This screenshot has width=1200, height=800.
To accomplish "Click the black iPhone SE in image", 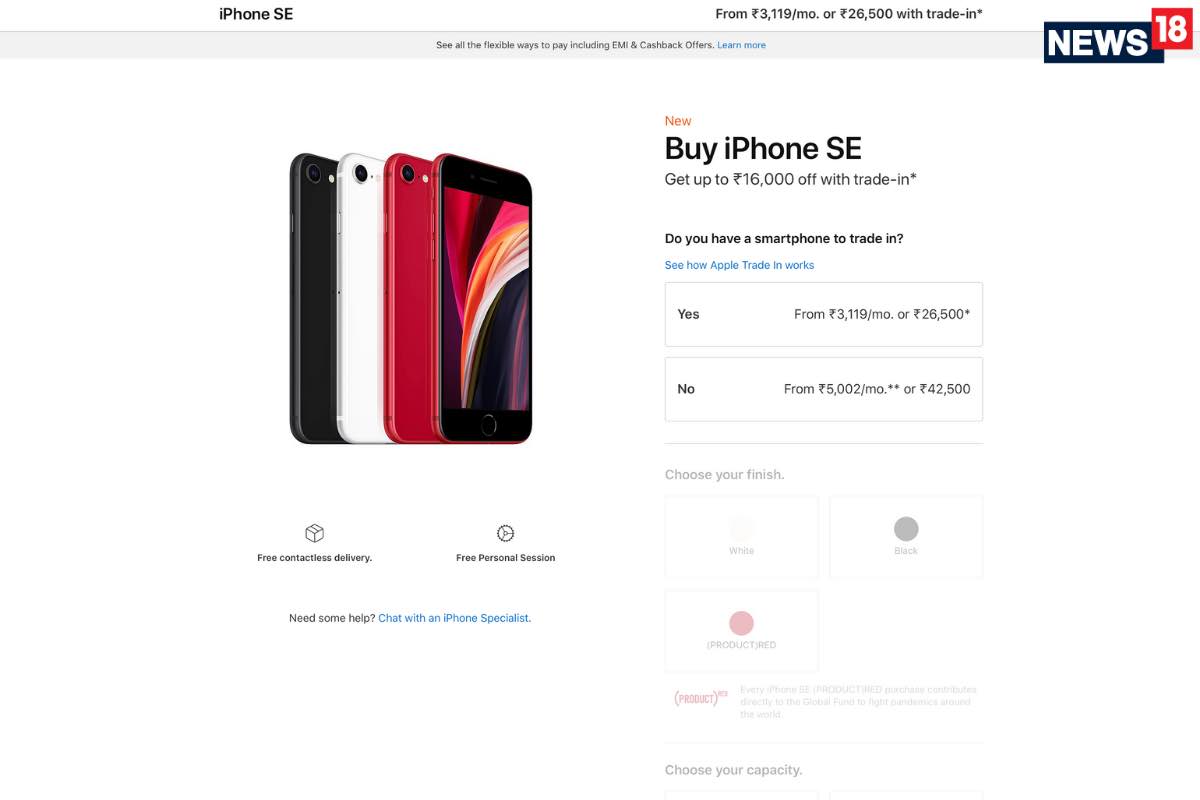I will (312, 299).
